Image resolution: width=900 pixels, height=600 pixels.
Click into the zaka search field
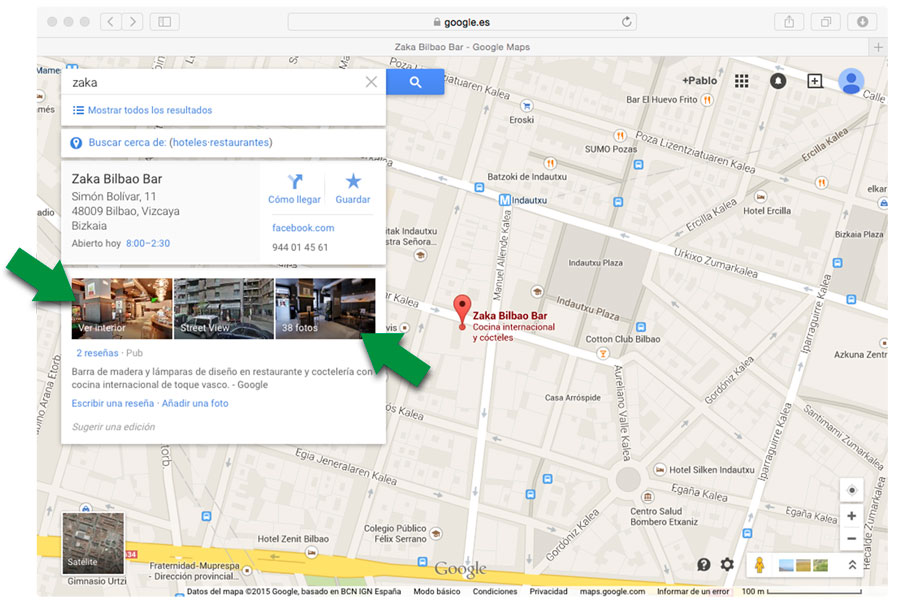pyautogui.click(x=215, y=82)
